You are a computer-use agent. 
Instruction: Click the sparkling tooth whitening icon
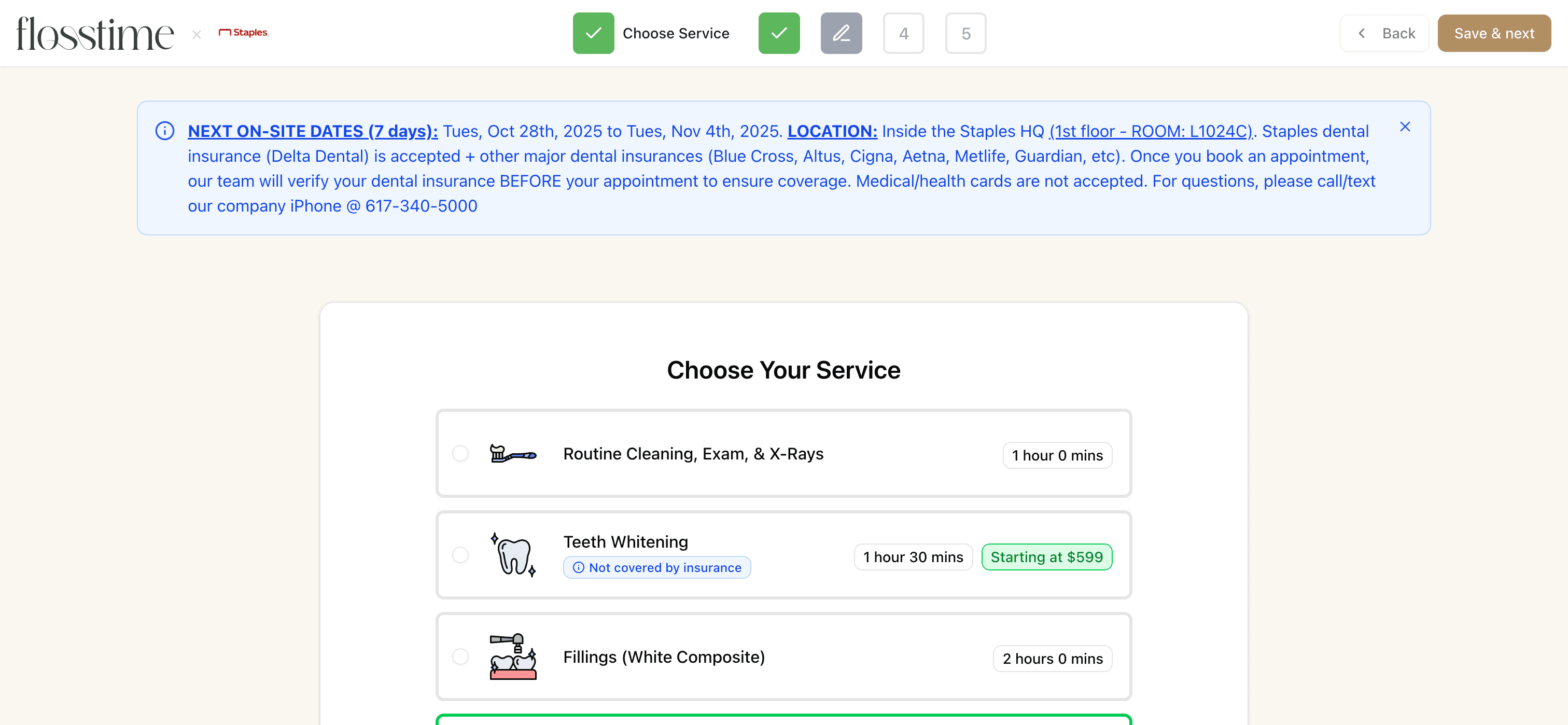click(x=513, y=554)
